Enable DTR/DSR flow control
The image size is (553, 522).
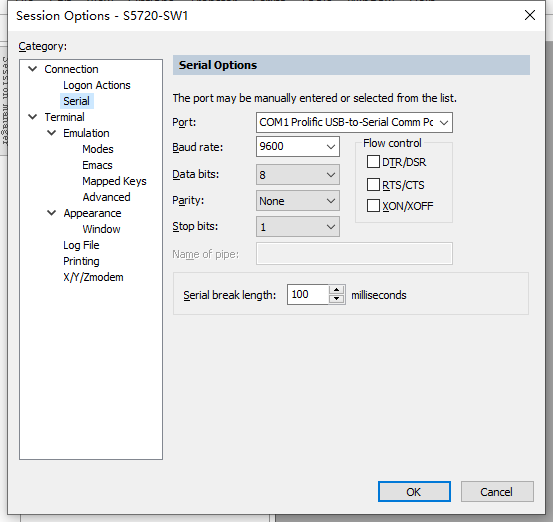pyautogui.click(x=373, y=162)
